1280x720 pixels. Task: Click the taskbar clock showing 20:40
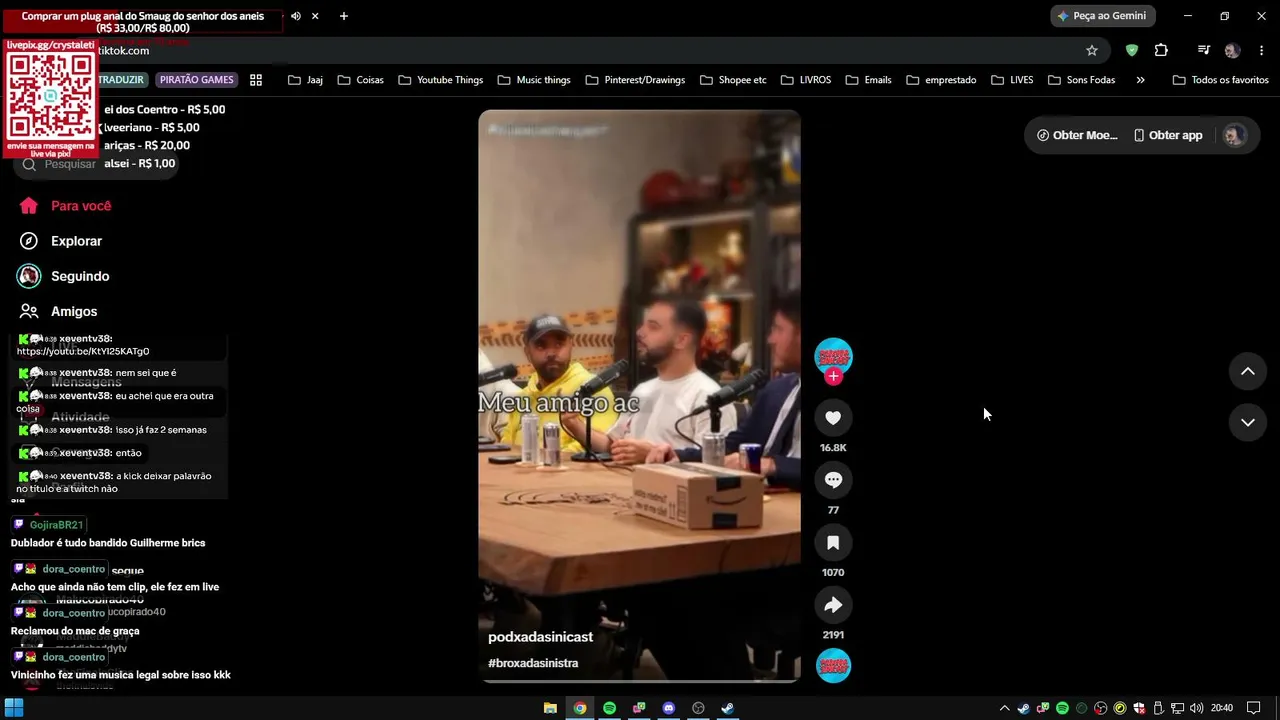tap(1222, 708)
